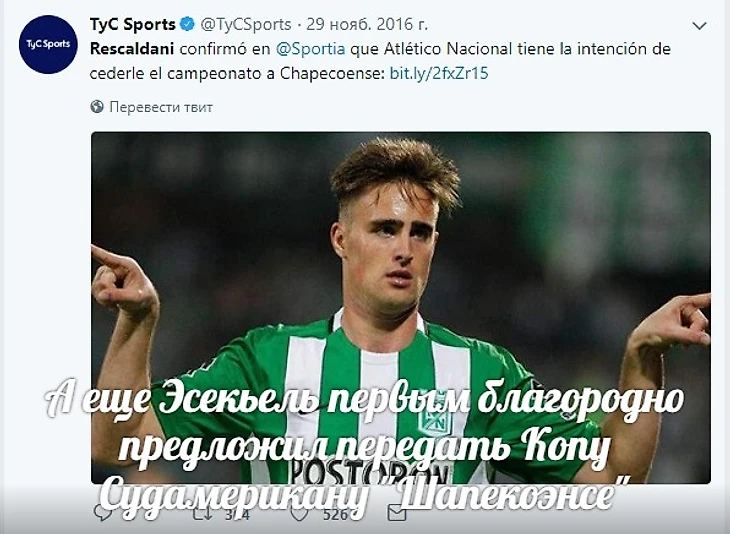The width and height of the screenshot is (730, 534).
Task: Send tweet via the envelope icon
Action: point(397,513)
